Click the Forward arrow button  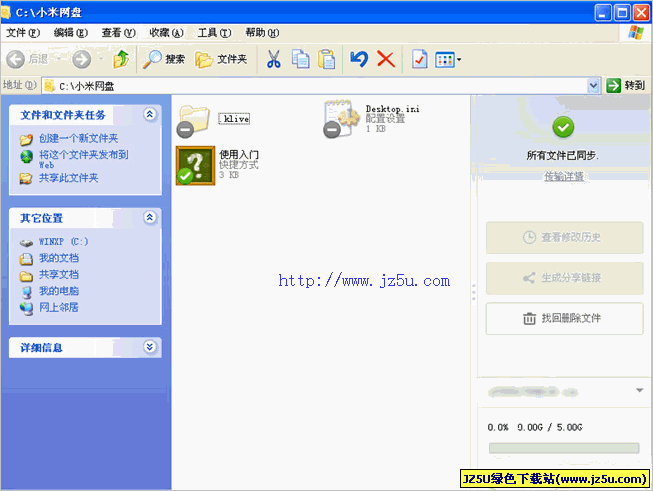[x=82, y=60]
